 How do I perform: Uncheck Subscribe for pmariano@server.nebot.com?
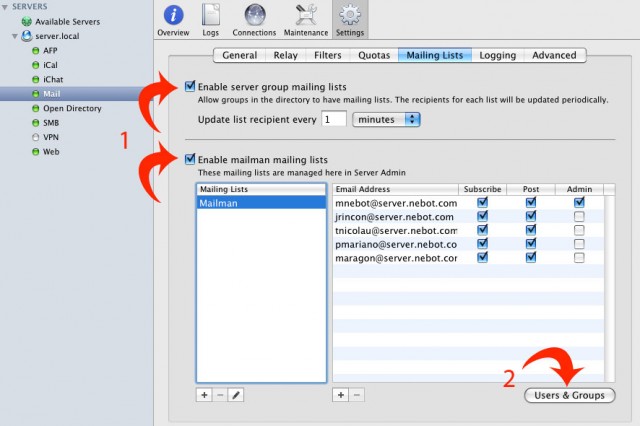[x=482, y=244]
